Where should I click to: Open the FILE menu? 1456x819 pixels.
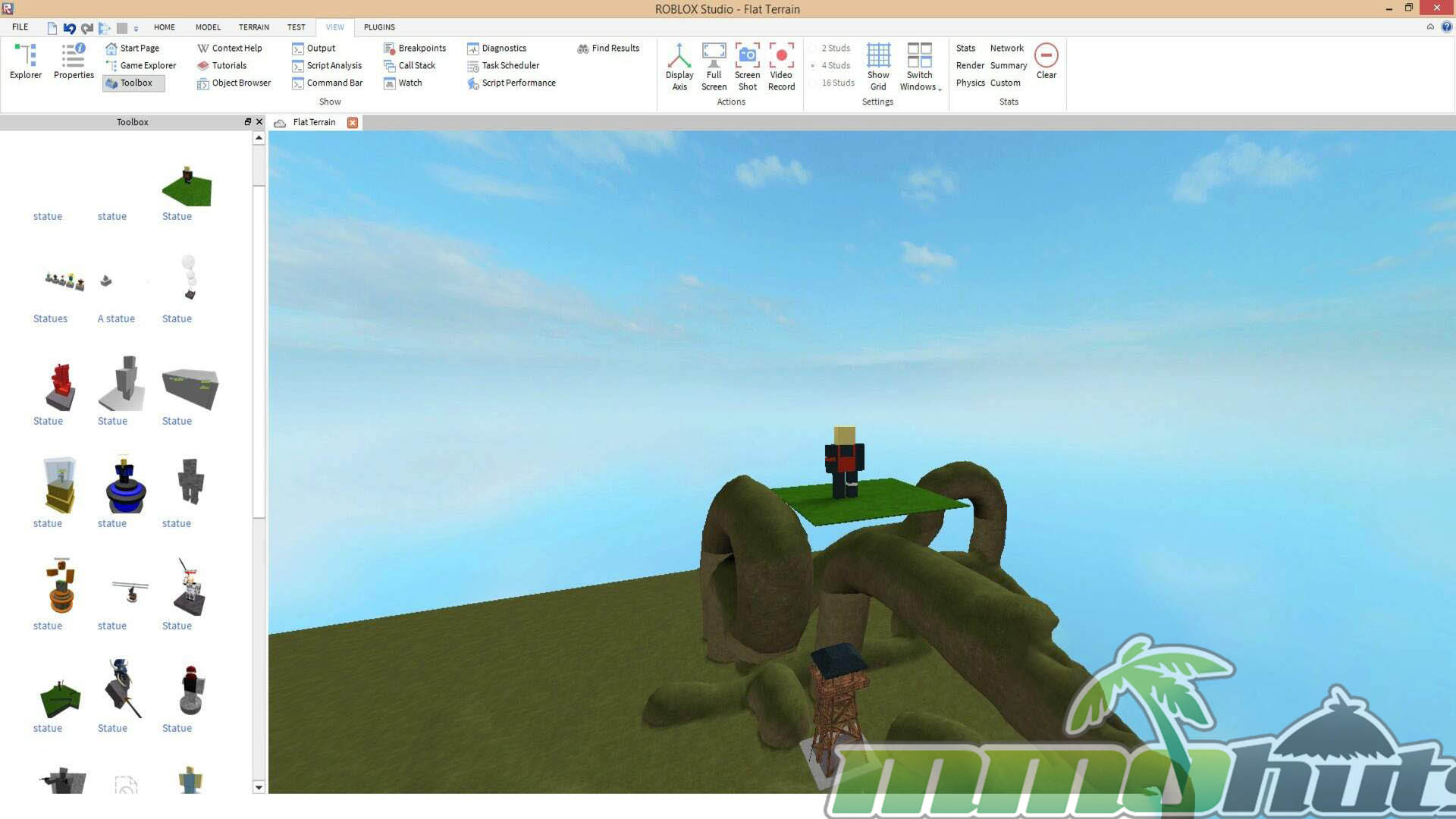pos(20,27)
